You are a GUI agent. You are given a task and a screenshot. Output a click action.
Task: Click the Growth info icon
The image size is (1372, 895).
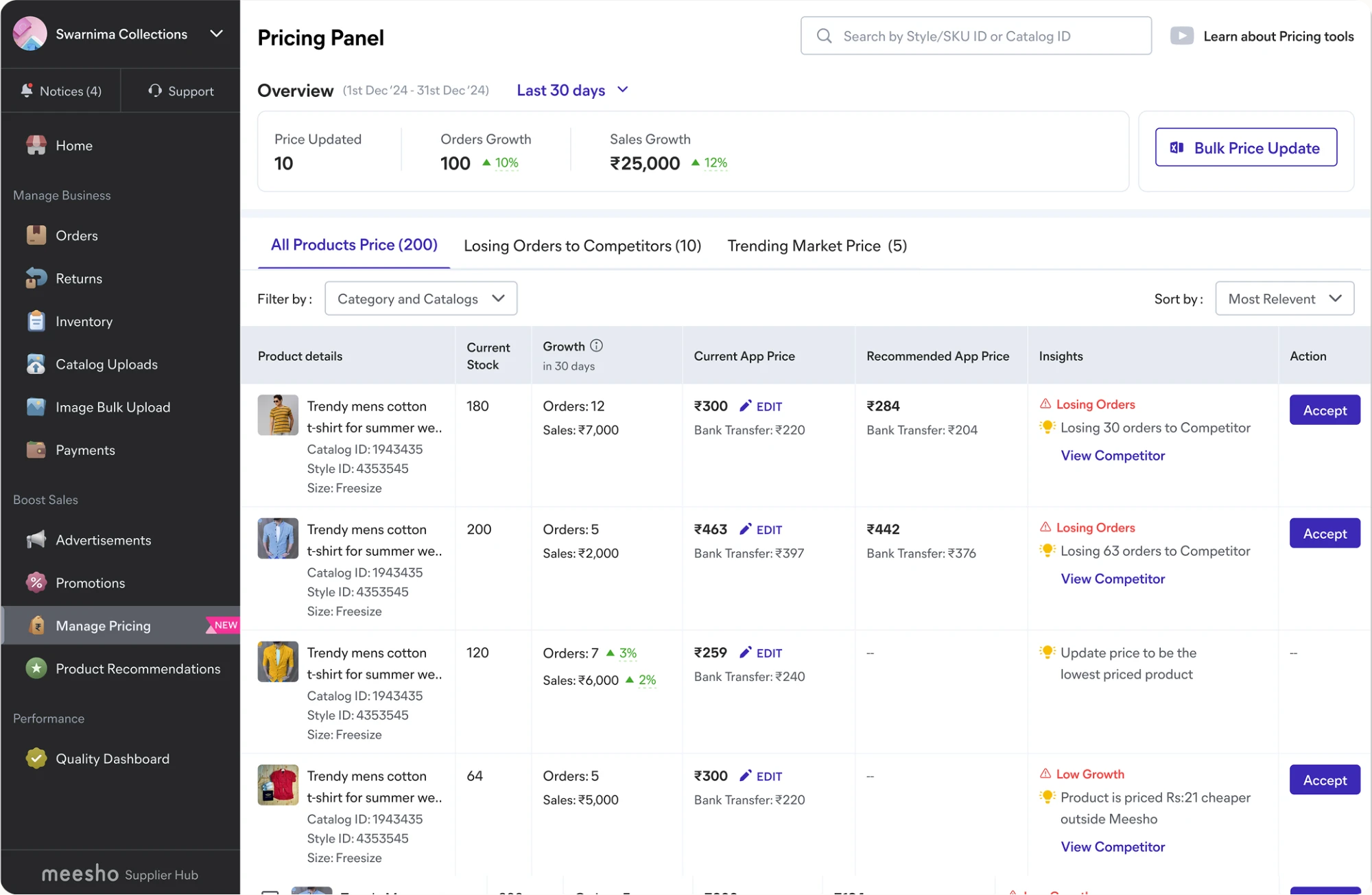(597, 346)
